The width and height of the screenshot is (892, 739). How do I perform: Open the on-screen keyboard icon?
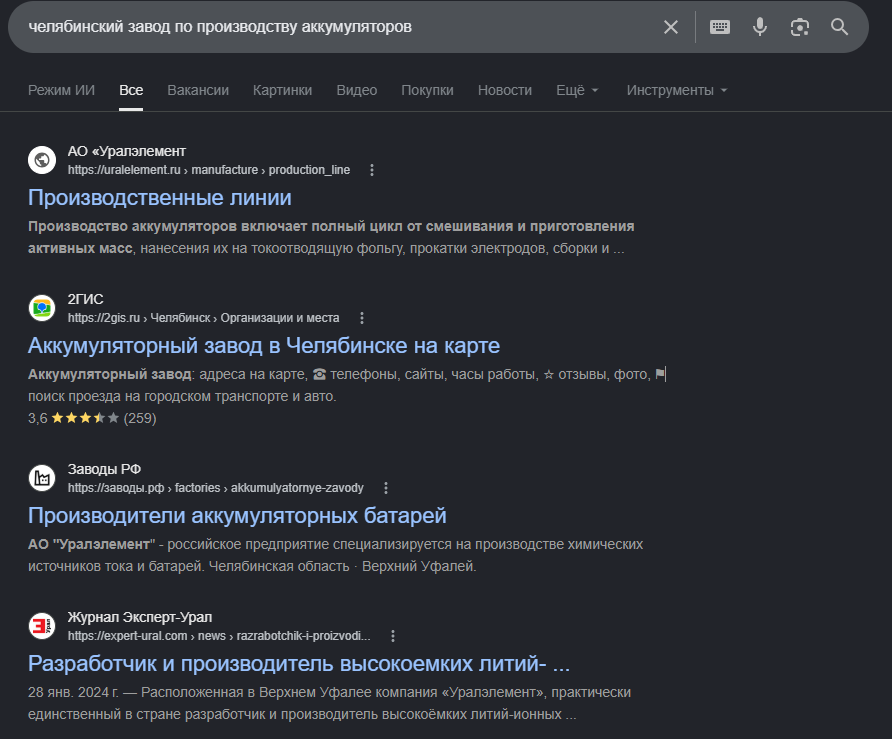720,27
